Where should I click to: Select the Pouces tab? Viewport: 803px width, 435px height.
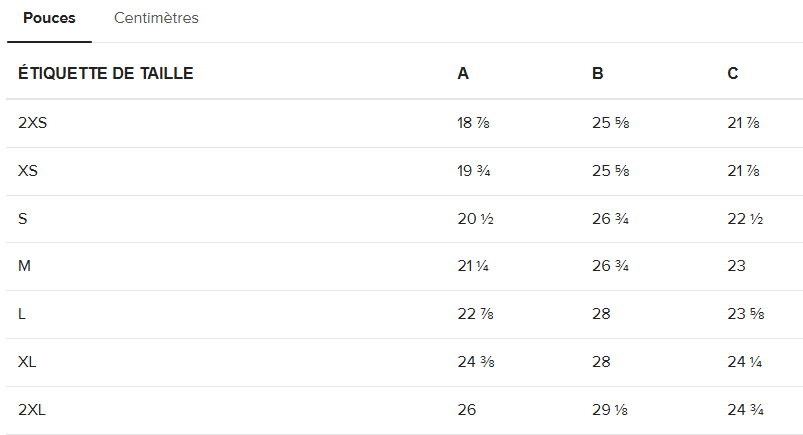click(x=49, y=18)
